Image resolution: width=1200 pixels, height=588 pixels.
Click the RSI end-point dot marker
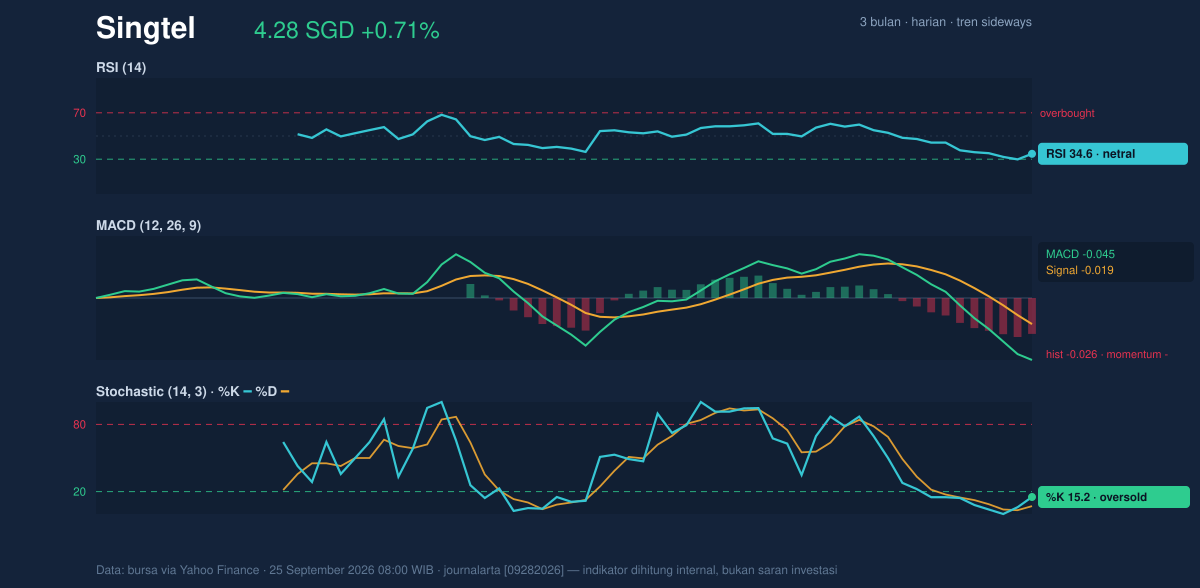pos(1032,154)
